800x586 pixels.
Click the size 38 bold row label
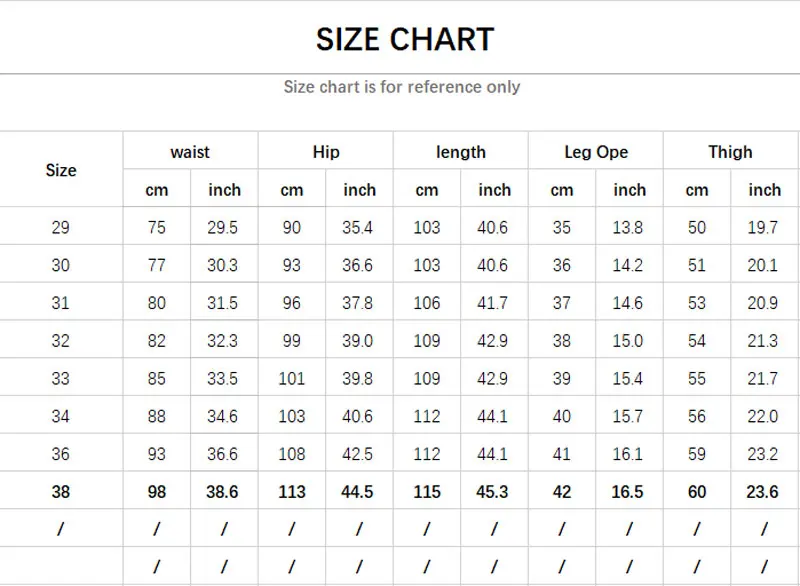pyautogui.click(x=61, y=492)
